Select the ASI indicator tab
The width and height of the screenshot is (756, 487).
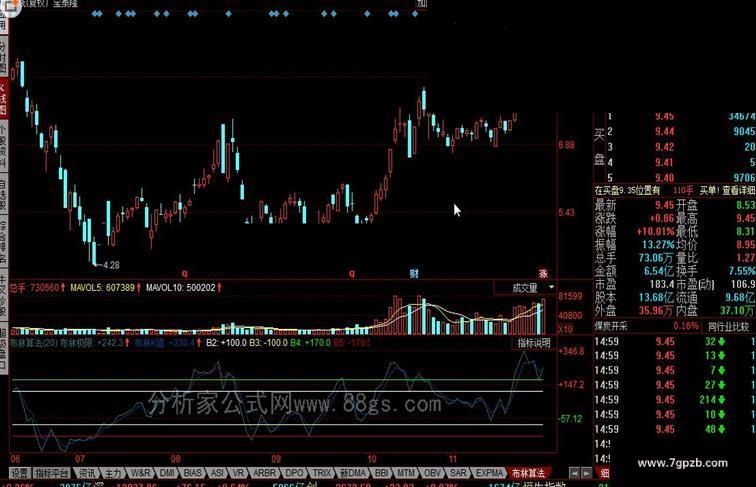(217, 473)
